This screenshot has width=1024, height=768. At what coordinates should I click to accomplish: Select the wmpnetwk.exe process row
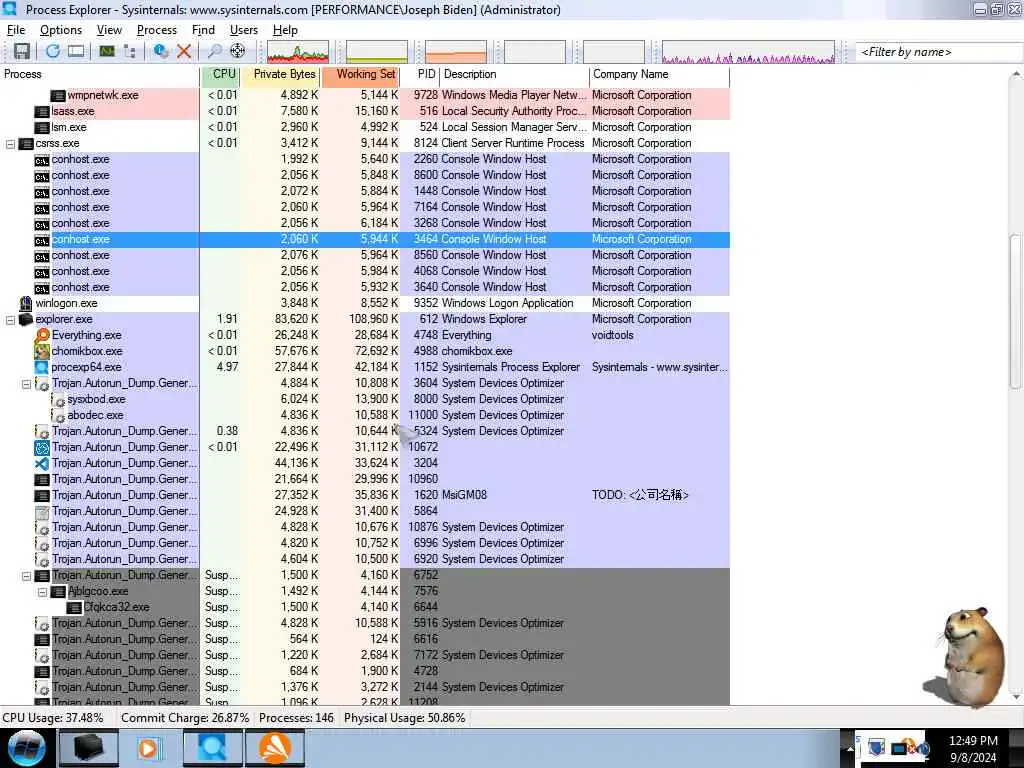pos(365,95)
